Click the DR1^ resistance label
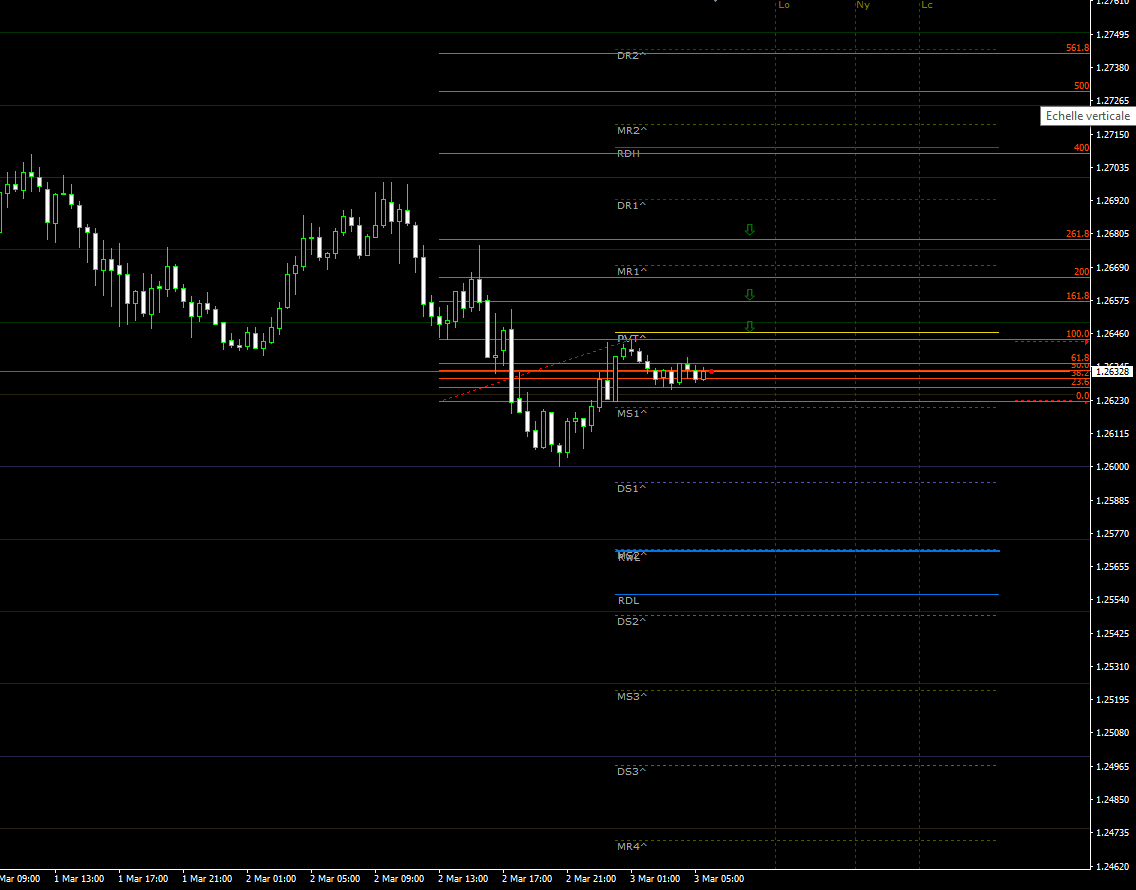Viewport: 1136px width, 890px height. click(631, 206)
